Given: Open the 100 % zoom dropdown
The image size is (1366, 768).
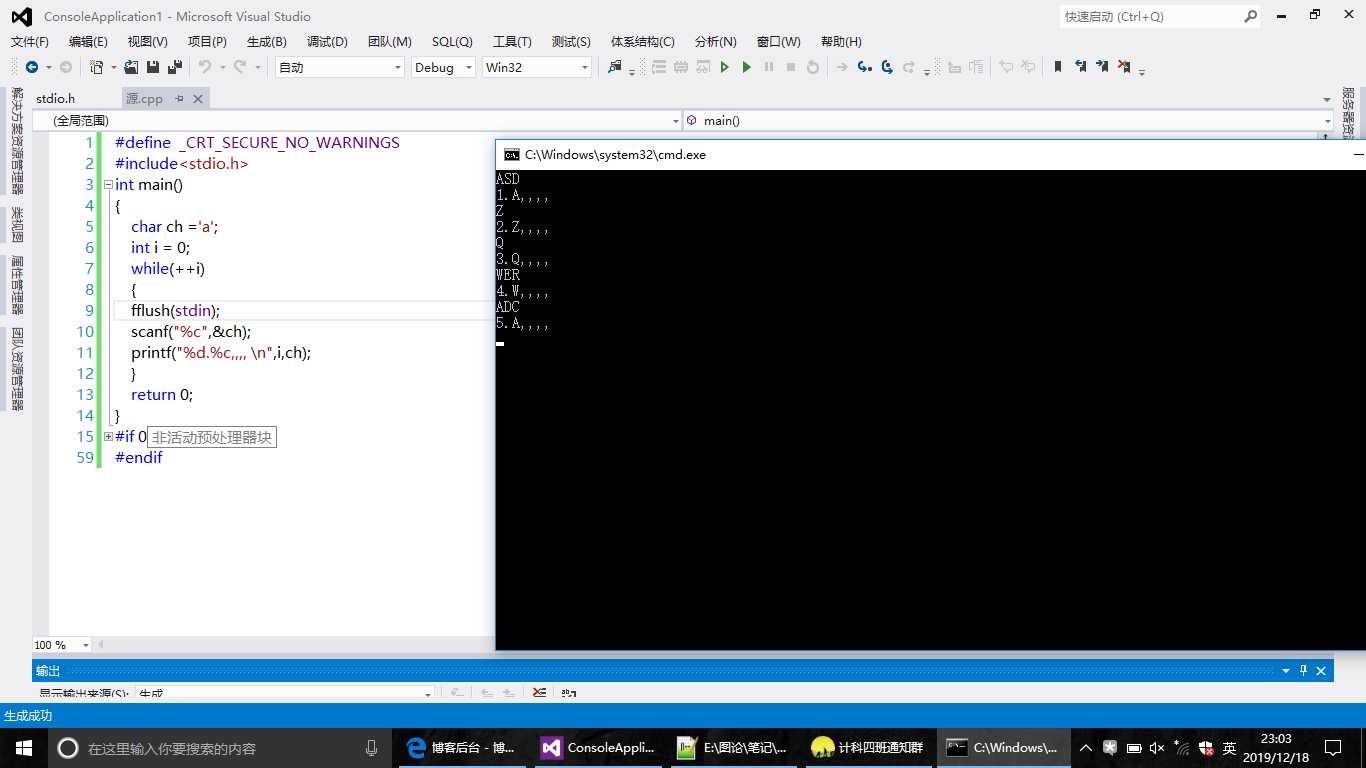Looking at the screenshot, I should tap(85, 645).
